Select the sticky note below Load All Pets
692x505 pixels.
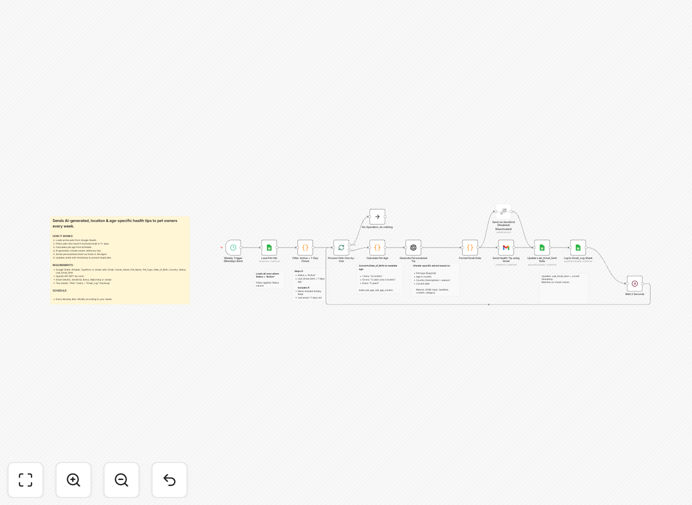(268, 280)
